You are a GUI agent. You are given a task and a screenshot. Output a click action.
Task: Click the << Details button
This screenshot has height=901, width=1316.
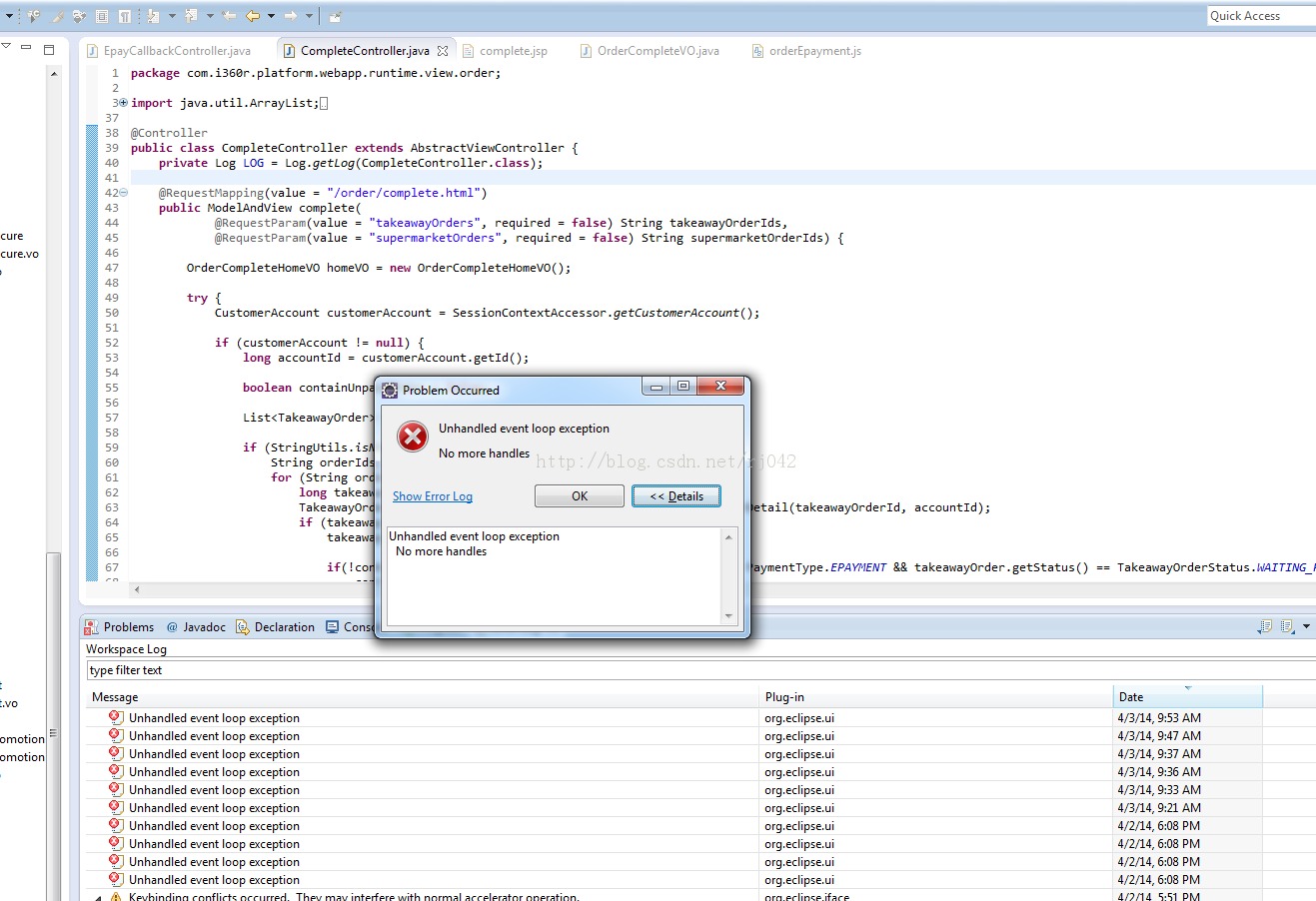676,496
